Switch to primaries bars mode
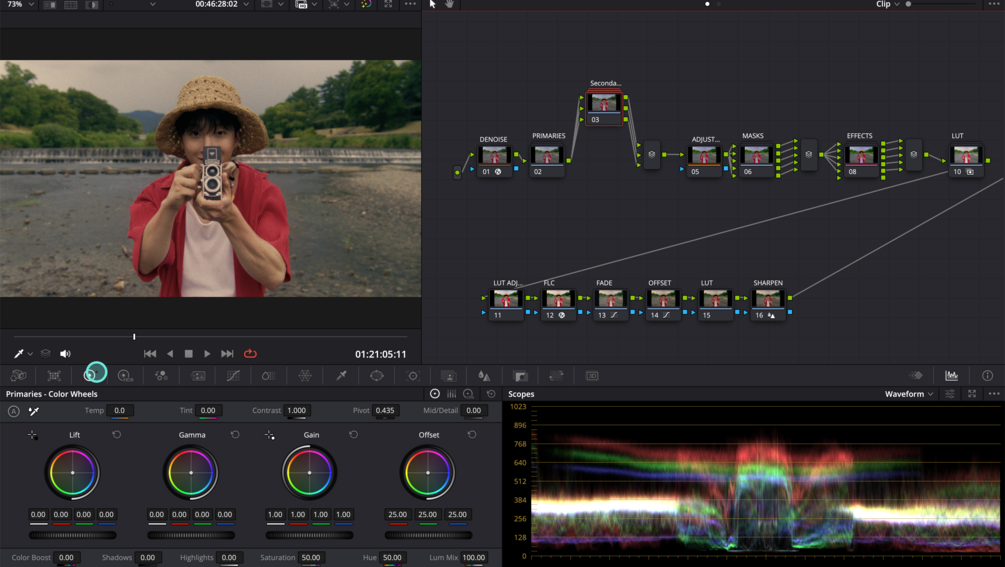Image resolution: width=1005 pixels, height=567 pixels. [452, 394]
